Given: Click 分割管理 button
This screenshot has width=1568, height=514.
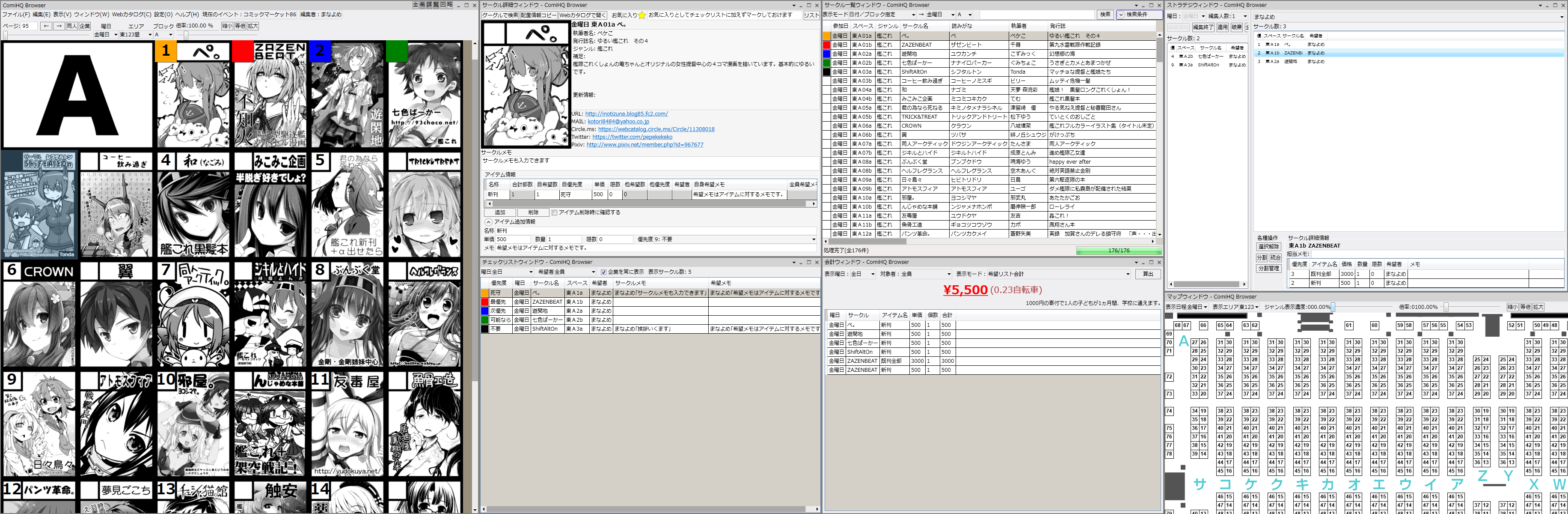Looking at the screenshot, I should tap(1268, 269).
